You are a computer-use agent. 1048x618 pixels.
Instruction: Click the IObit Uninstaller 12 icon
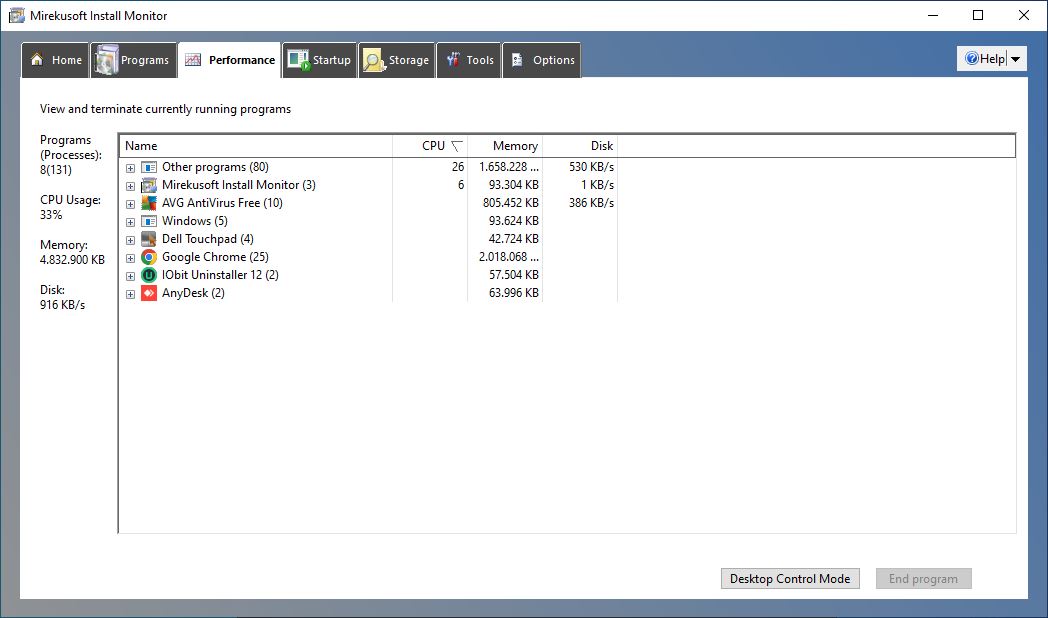149,275
